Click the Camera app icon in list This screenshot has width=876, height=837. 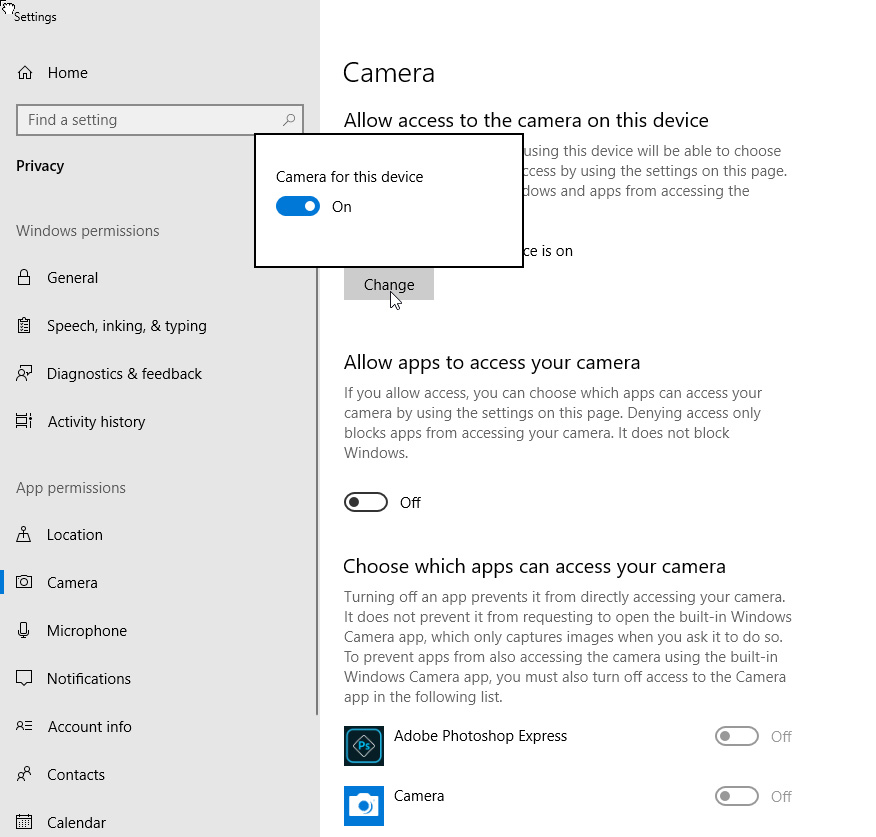(363, 805)
